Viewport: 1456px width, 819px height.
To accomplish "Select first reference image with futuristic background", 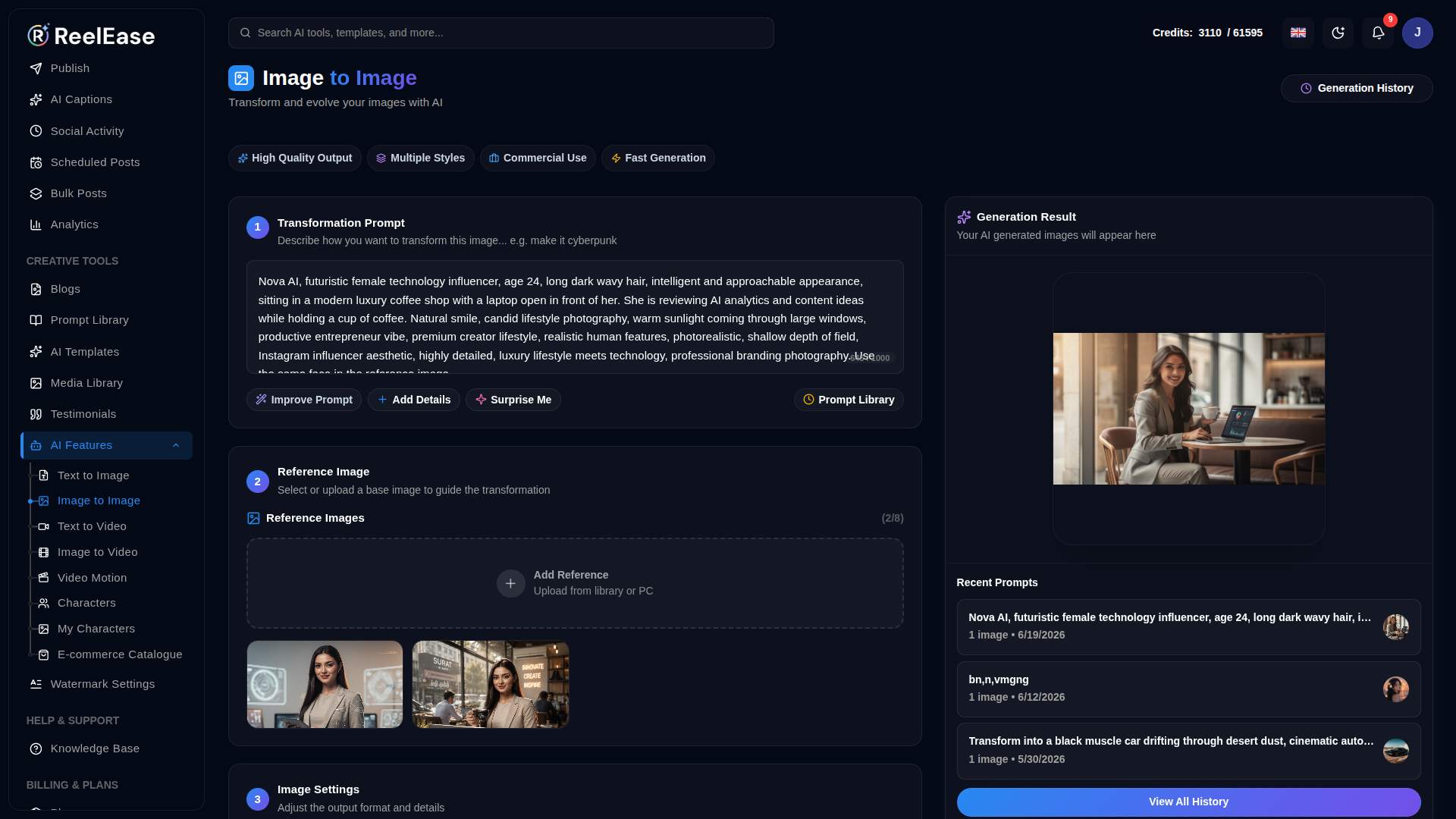I will point(325,684).
